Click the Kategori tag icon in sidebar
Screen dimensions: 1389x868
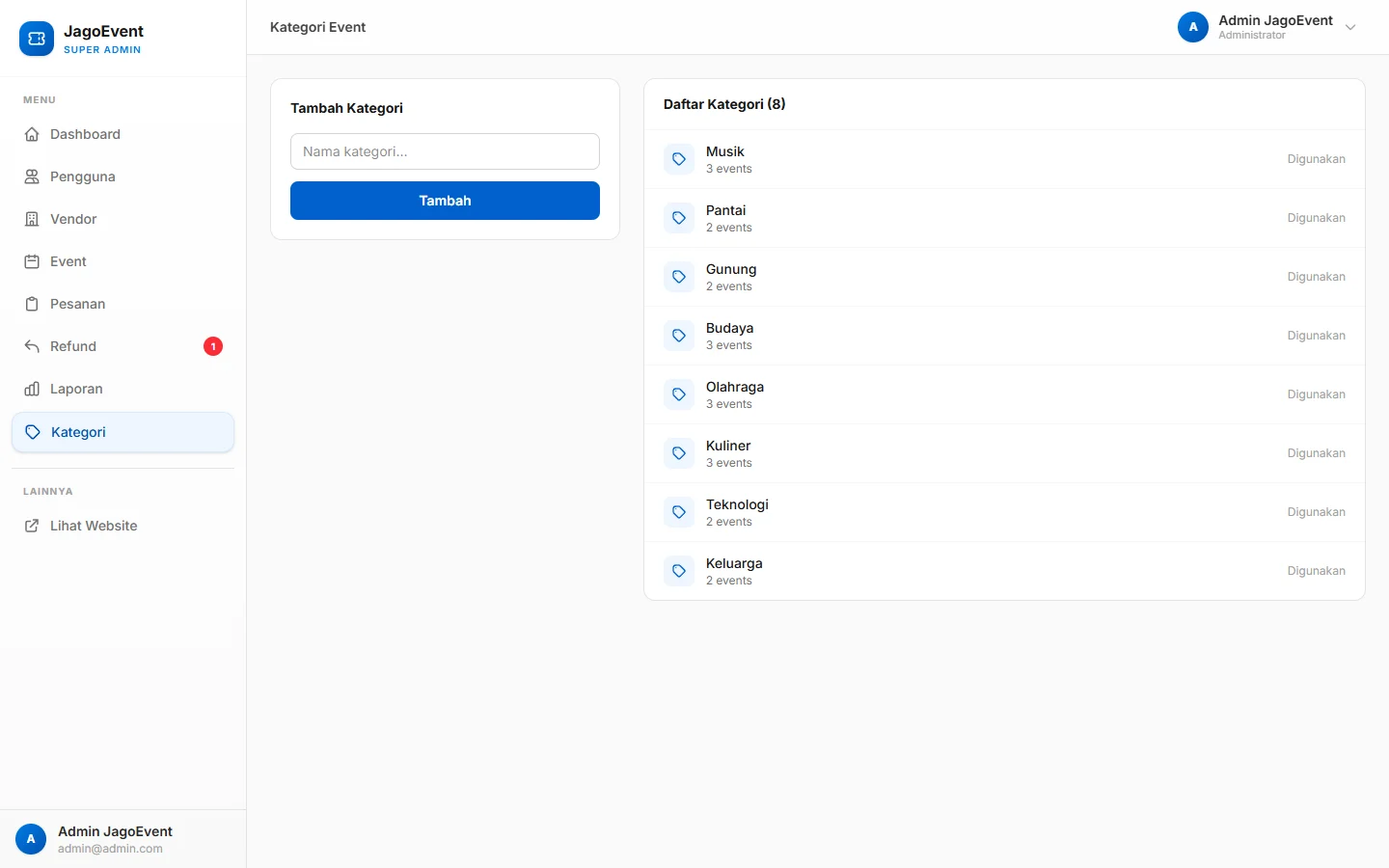click(33, 432)
